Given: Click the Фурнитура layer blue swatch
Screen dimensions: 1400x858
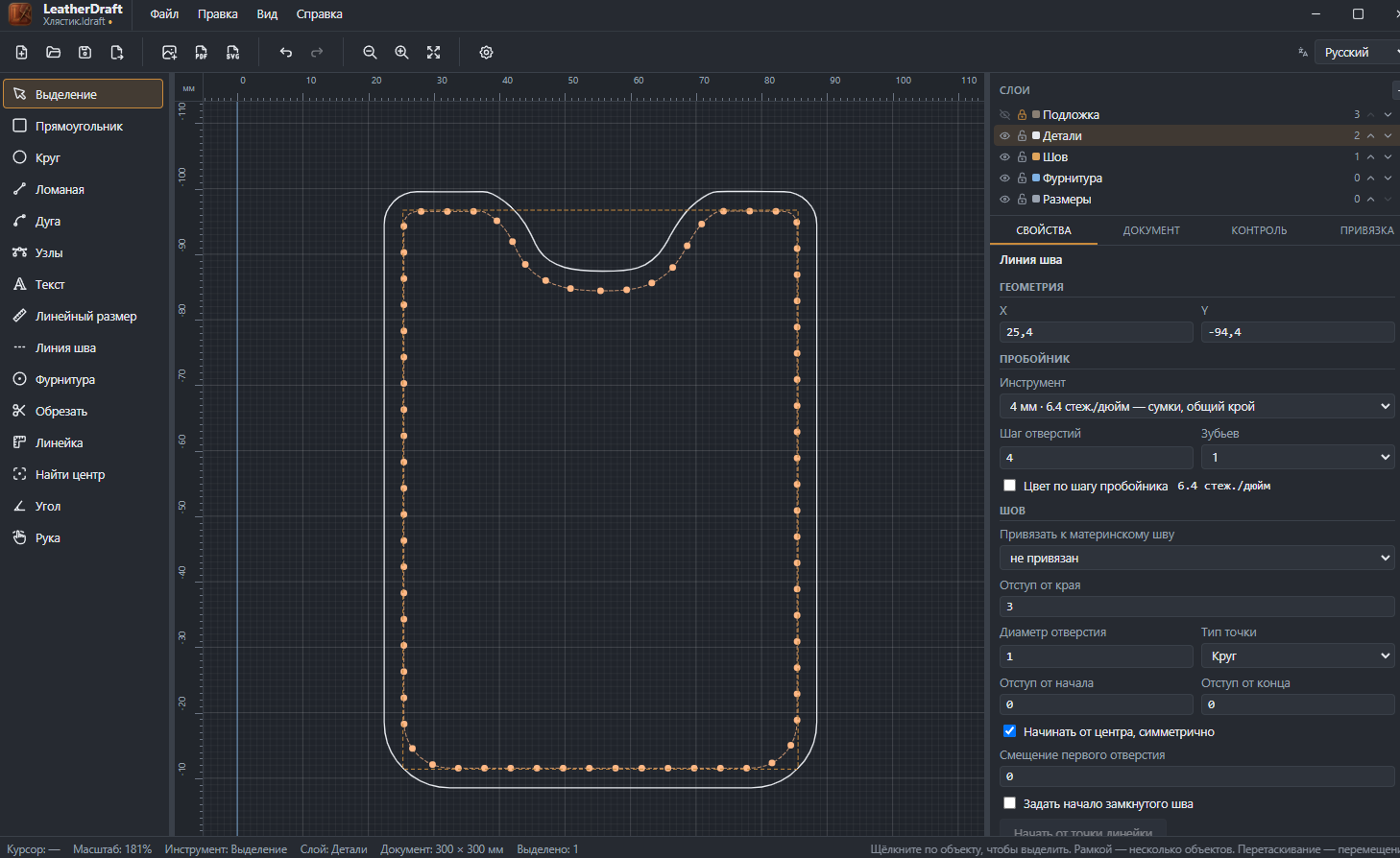Looking at the screenshot, I should coord(1036,179).
